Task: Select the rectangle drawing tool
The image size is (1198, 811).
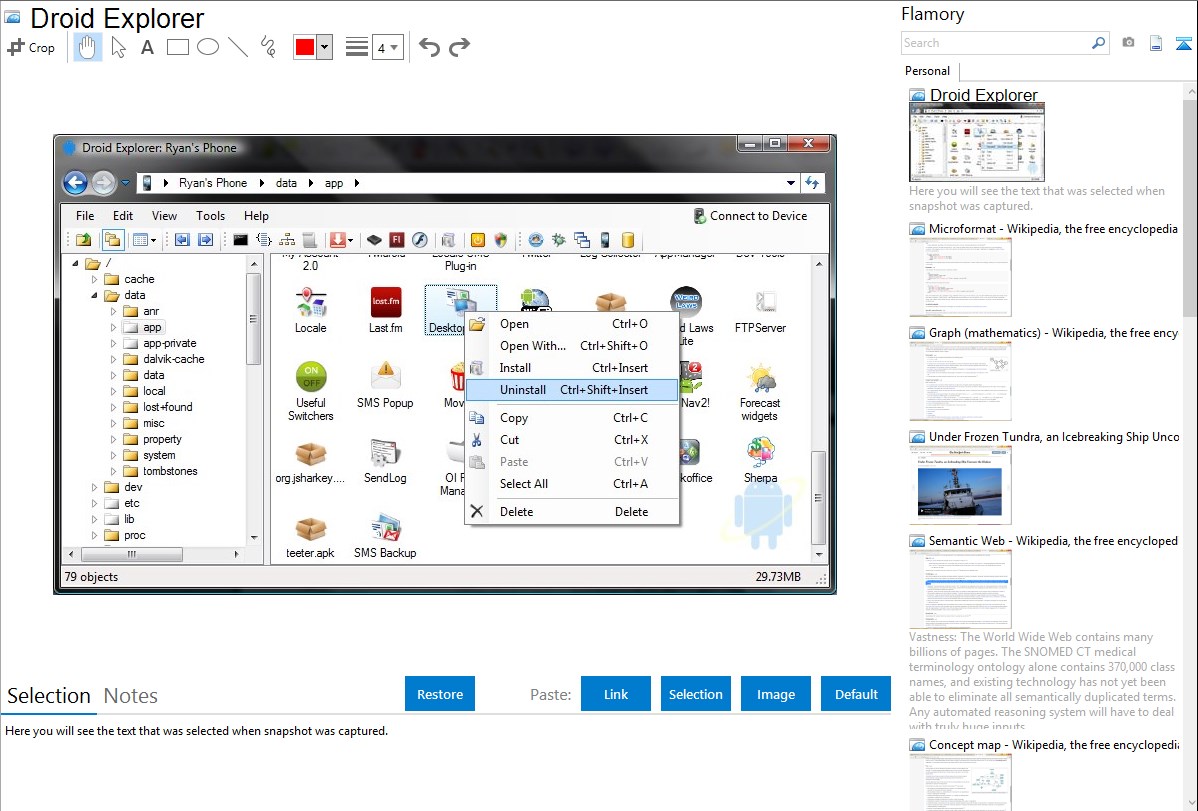Action: click(x=177, y=47)
